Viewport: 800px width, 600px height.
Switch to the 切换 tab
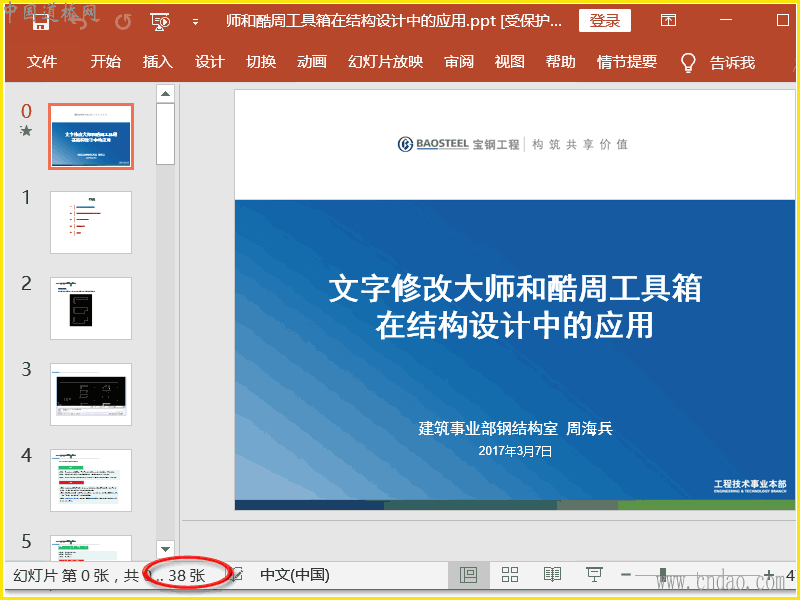point(261,62)
